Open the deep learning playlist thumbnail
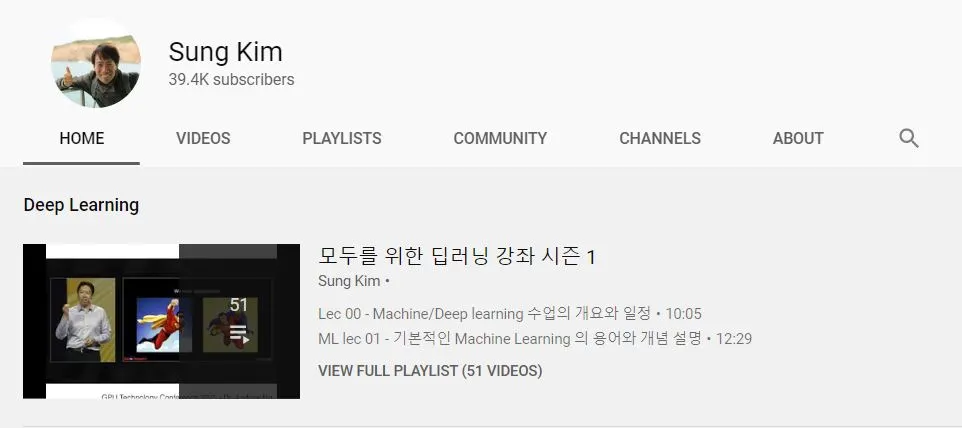962x428 pixels. click(161, 321)
